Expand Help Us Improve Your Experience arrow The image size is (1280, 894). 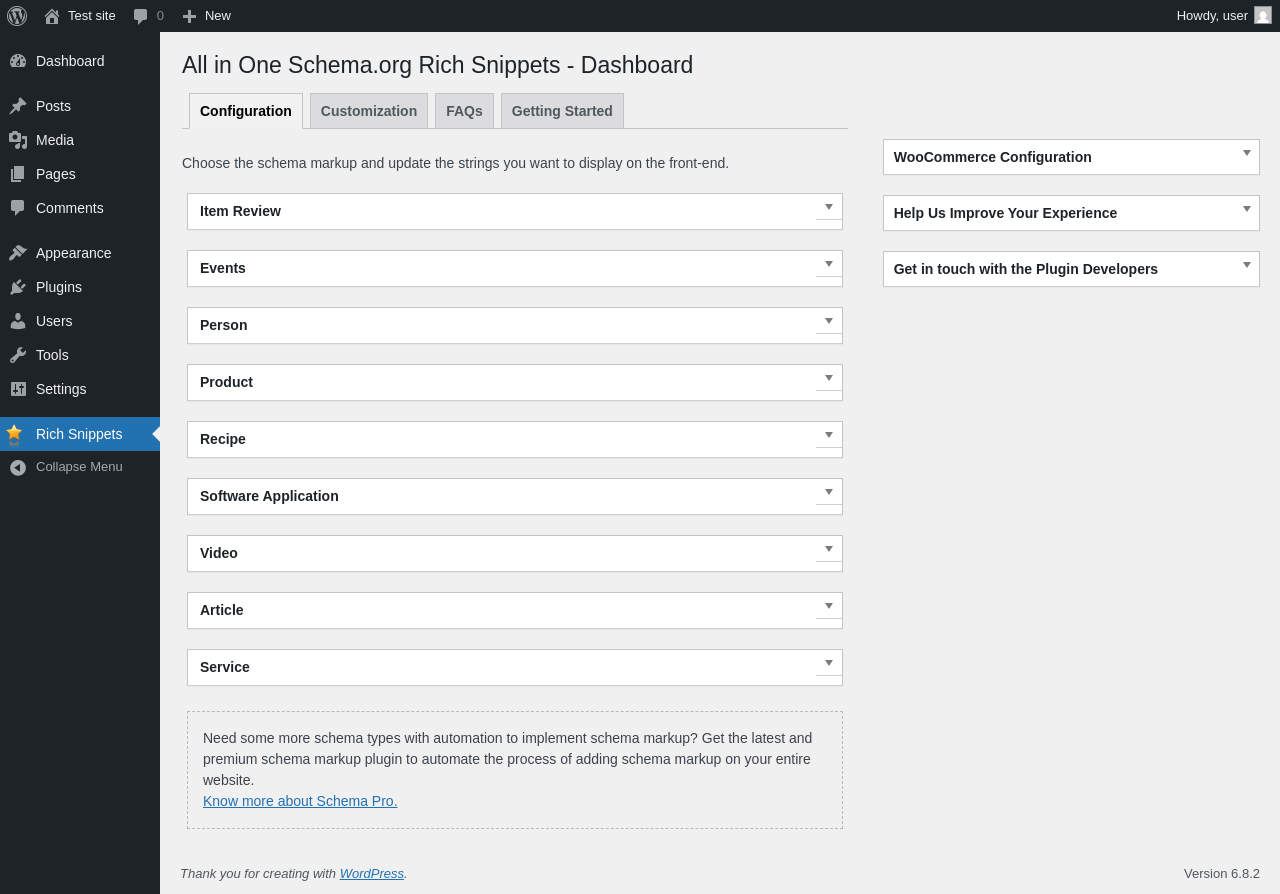pos(1247,209)
